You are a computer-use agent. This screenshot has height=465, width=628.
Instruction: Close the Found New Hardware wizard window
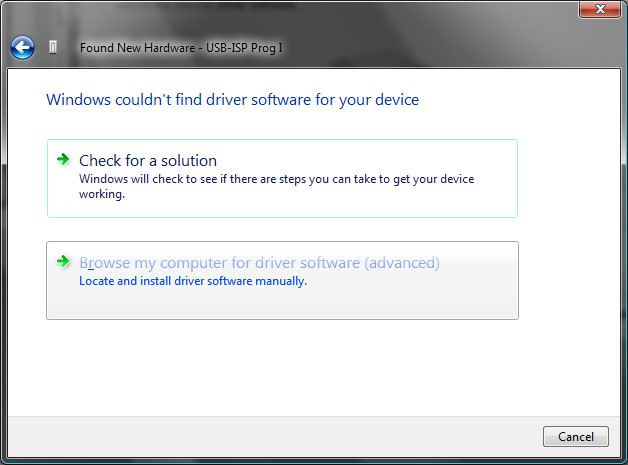pos(600,9)
